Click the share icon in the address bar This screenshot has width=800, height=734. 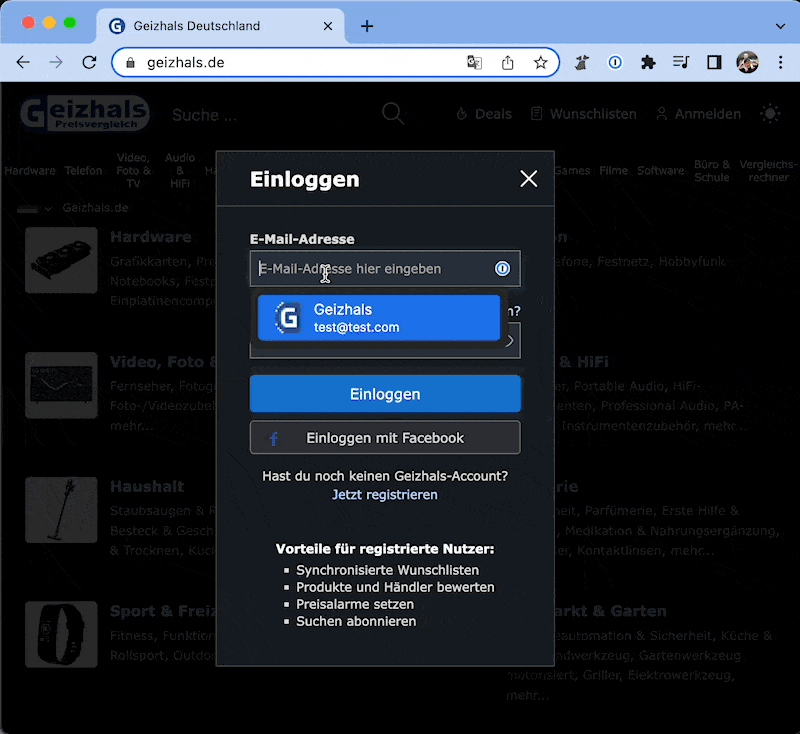[508, 62]
